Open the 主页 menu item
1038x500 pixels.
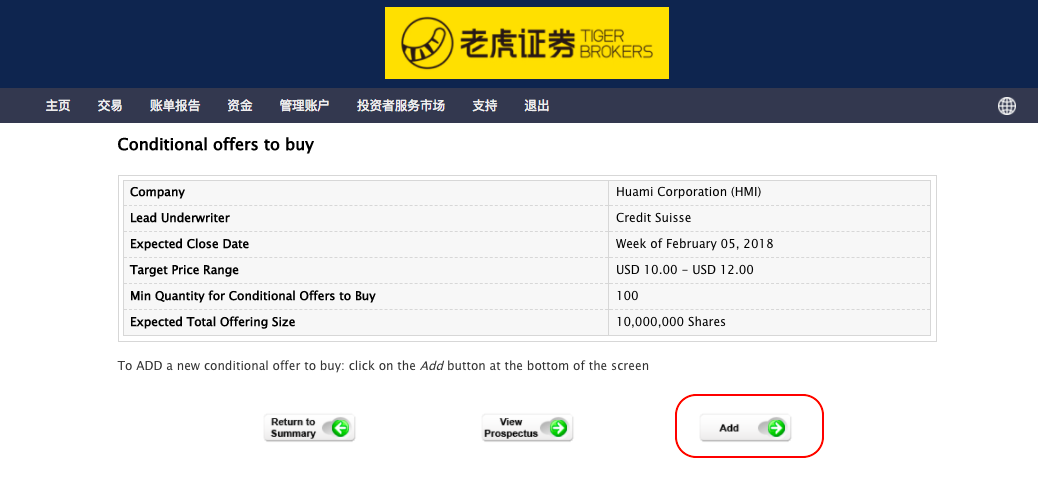pos(58,105)
